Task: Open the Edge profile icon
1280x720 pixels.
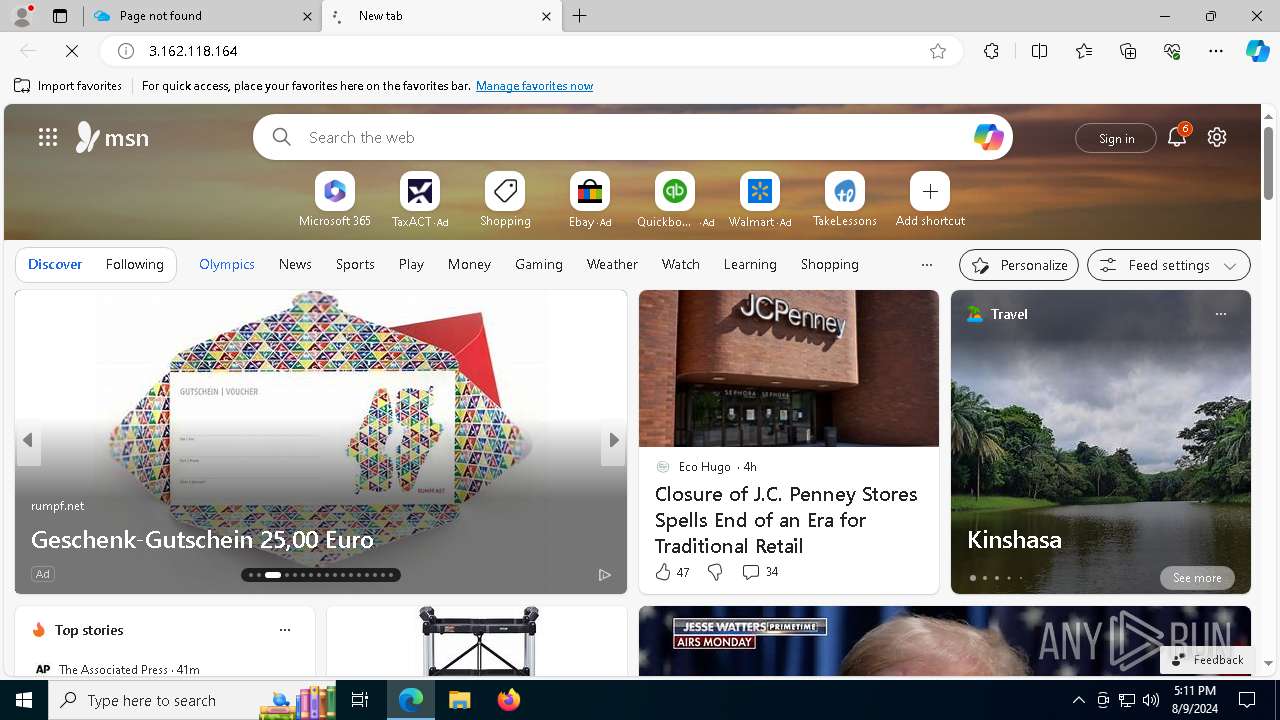Action: 22,16
